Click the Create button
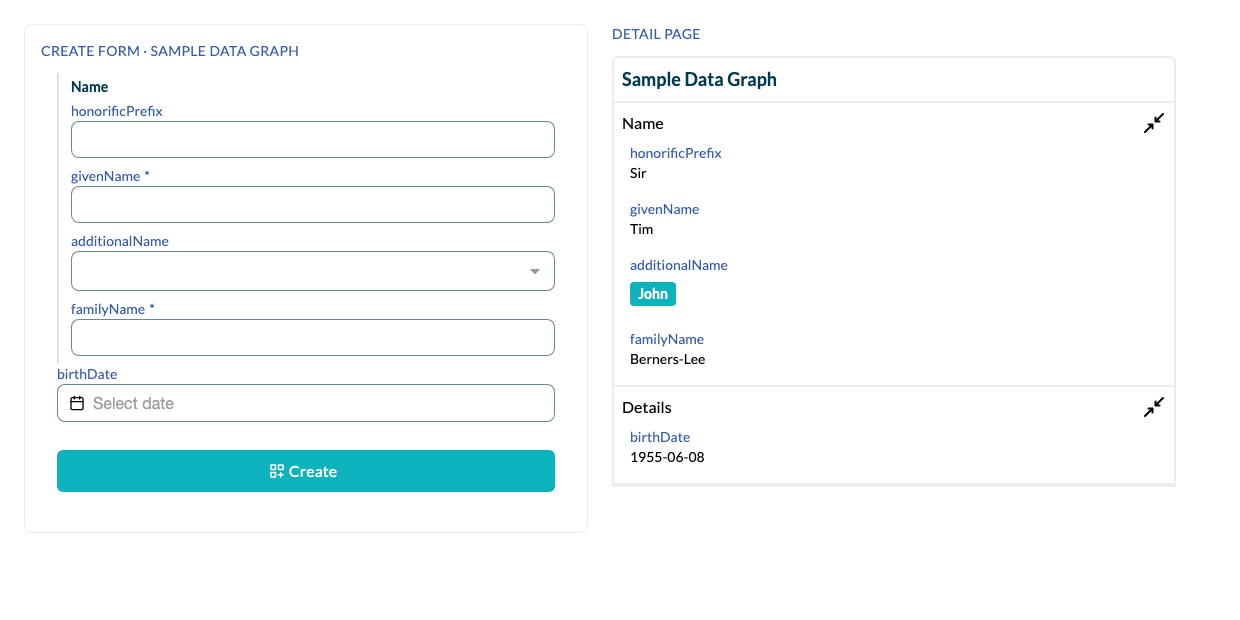Image resolution: width=1240 pixels, height=620 pixels. [306, 471]
